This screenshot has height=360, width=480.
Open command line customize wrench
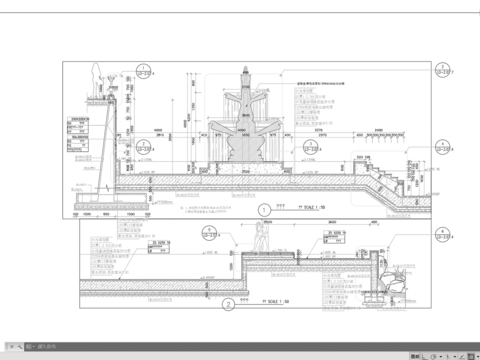pos(20,347)
